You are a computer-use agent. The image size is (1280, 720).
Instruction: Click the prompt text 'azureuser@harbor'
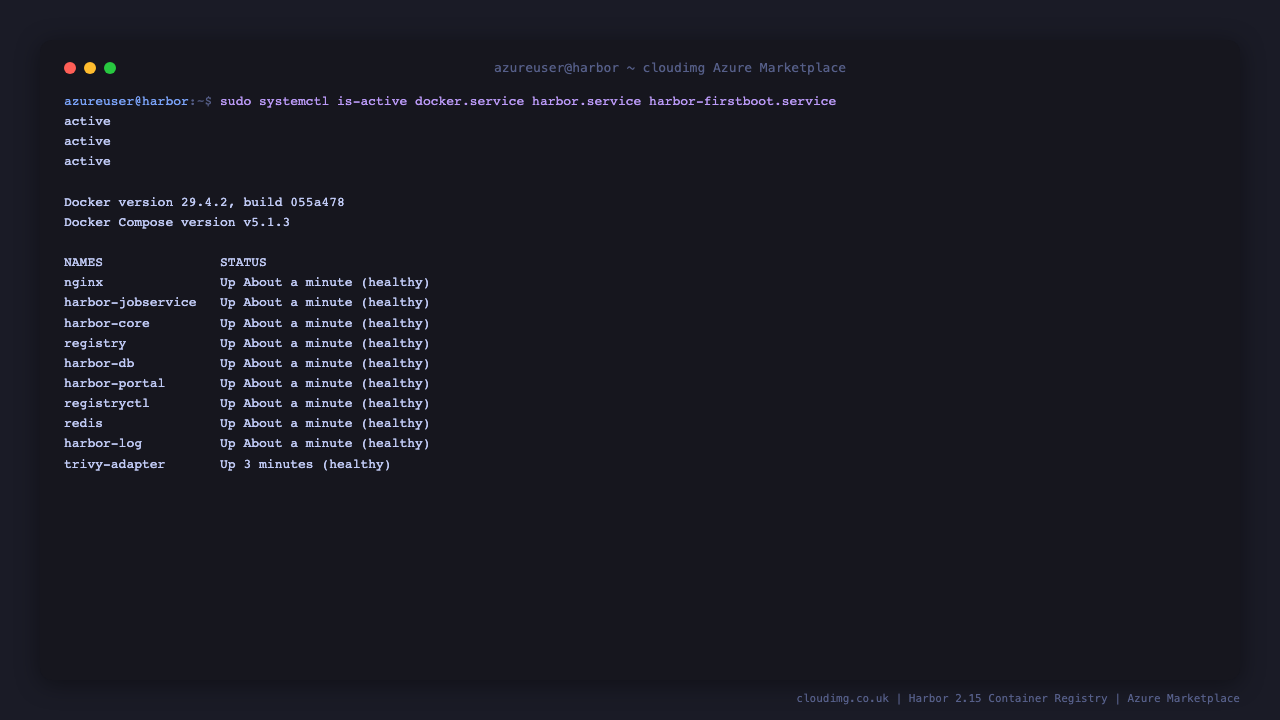[126, 101]
